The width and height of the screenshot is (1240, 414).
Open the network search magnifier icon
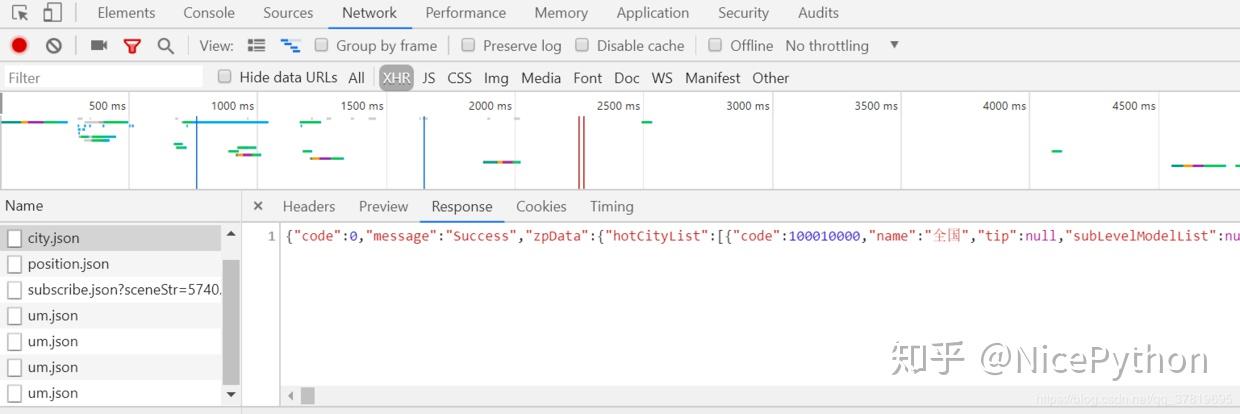(x=165, y=45)
